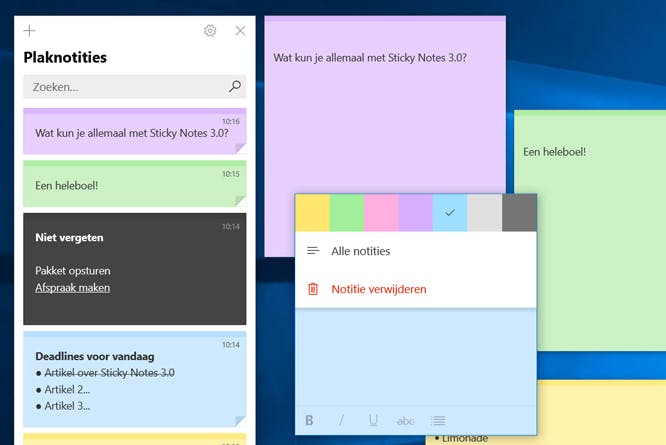Click the 'Niet vergeten' title

tap(69, 237)
